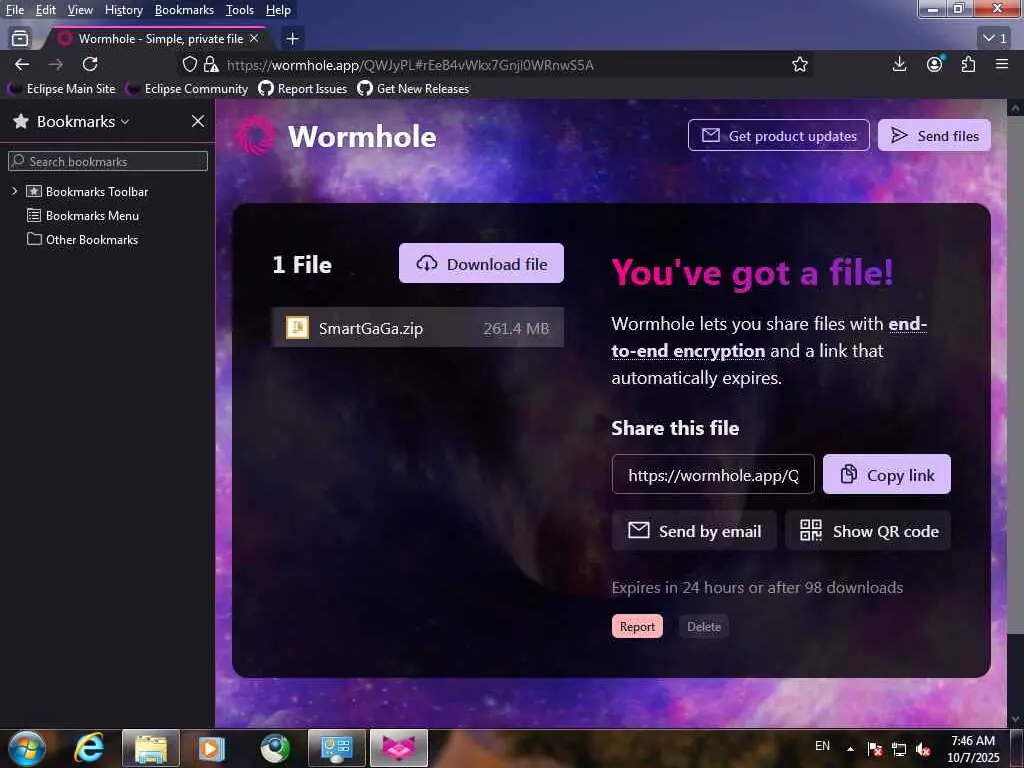
Task: Focus the Search bookmarks field
Action: [108, 161]
